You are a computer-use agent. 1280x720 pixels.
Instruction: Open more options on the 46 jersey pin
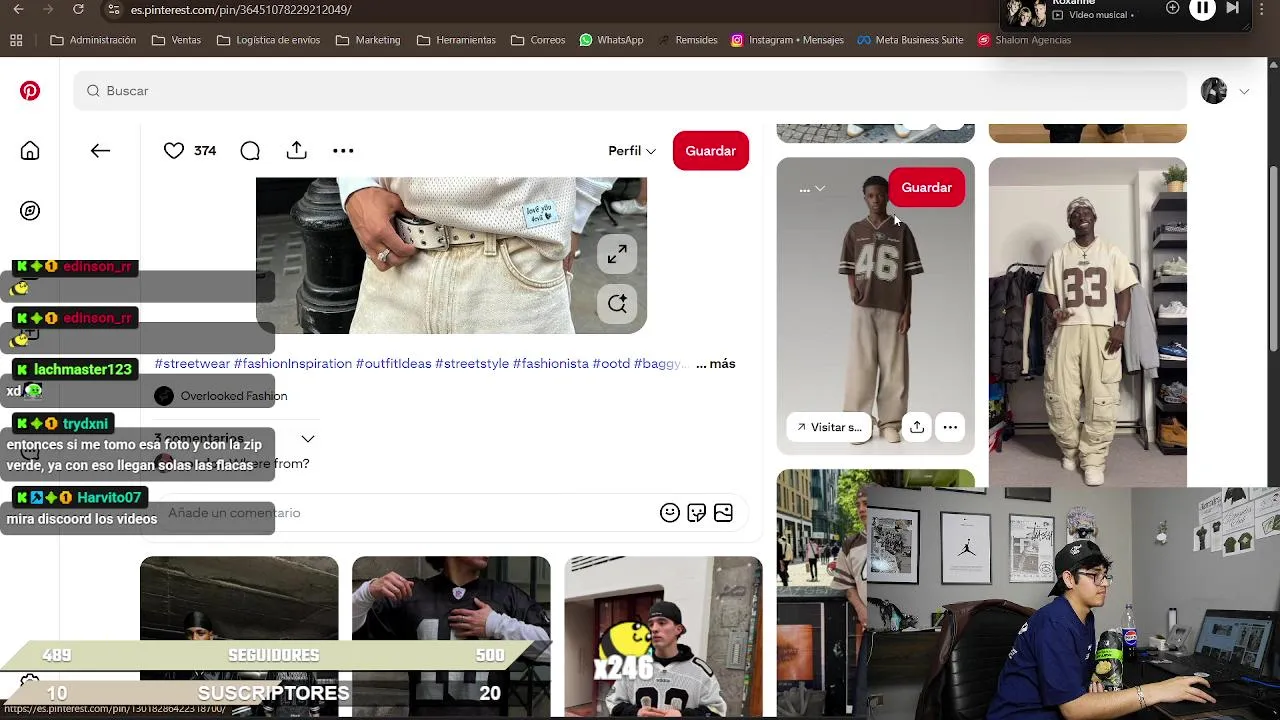point(950,427)
